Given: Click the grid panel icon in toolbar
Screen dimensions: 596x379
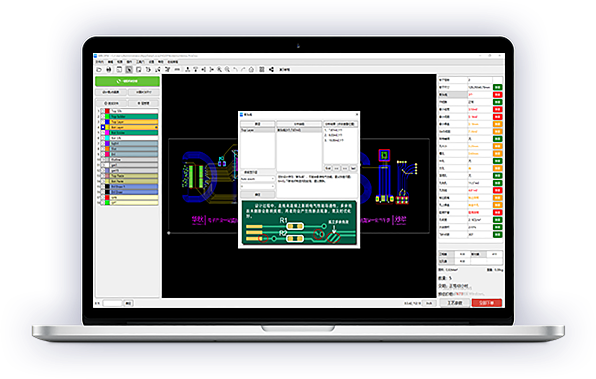Looking at the screenshot, I should [x=262, y=70].
